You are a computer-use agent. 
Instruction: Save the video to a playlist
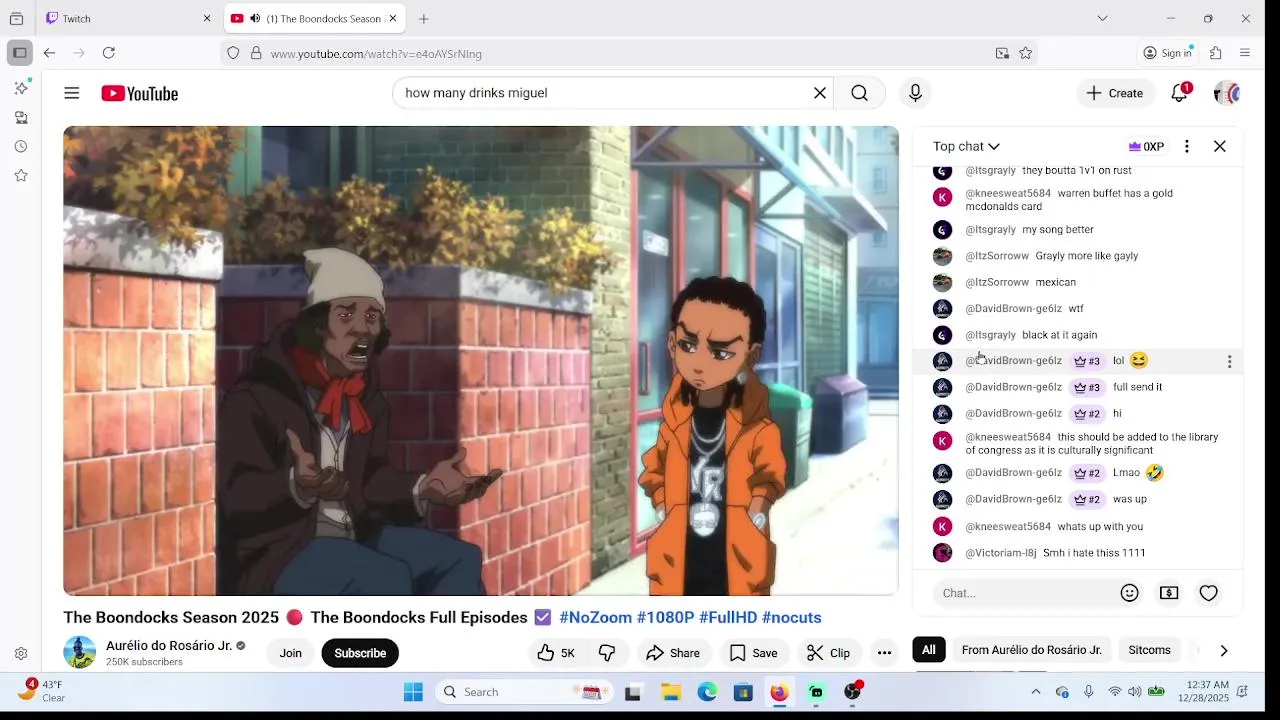[753, 653]
